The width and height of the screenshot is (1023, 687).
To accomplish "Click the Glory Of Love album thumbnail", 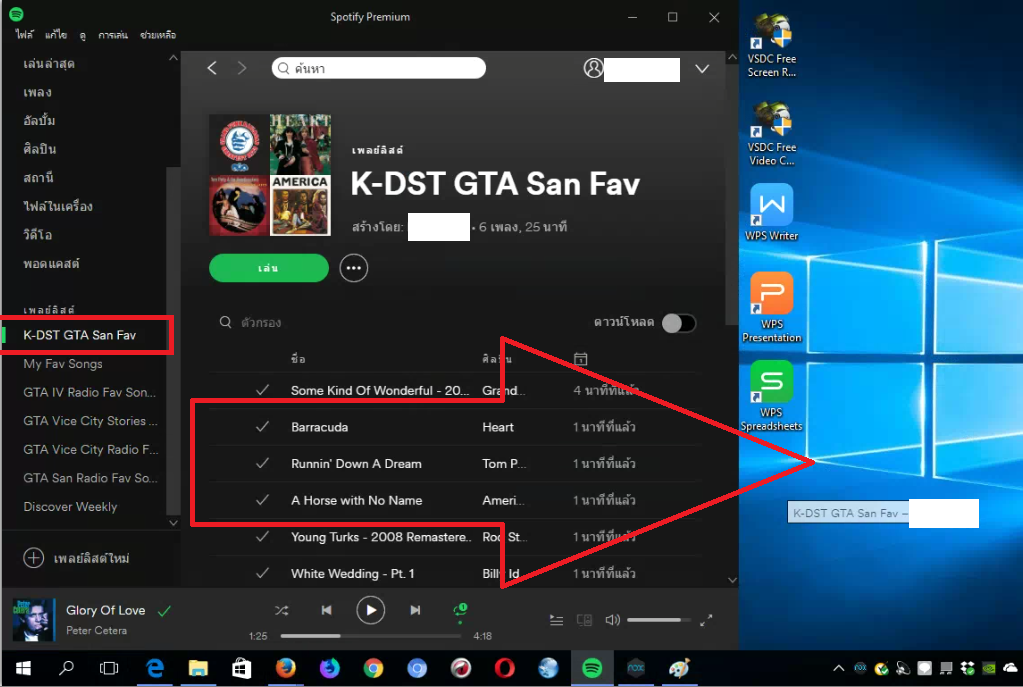I will tap(33, 620).
